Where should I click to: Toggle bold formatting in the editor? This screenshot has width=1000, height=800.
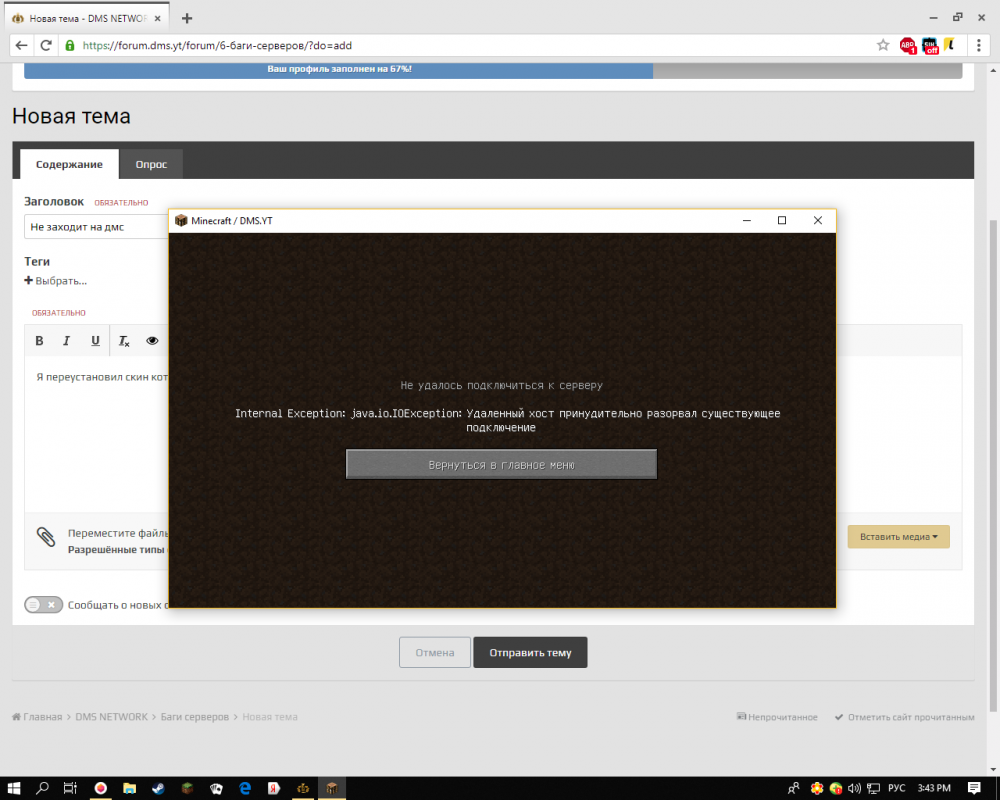click(x=40, y=341)
